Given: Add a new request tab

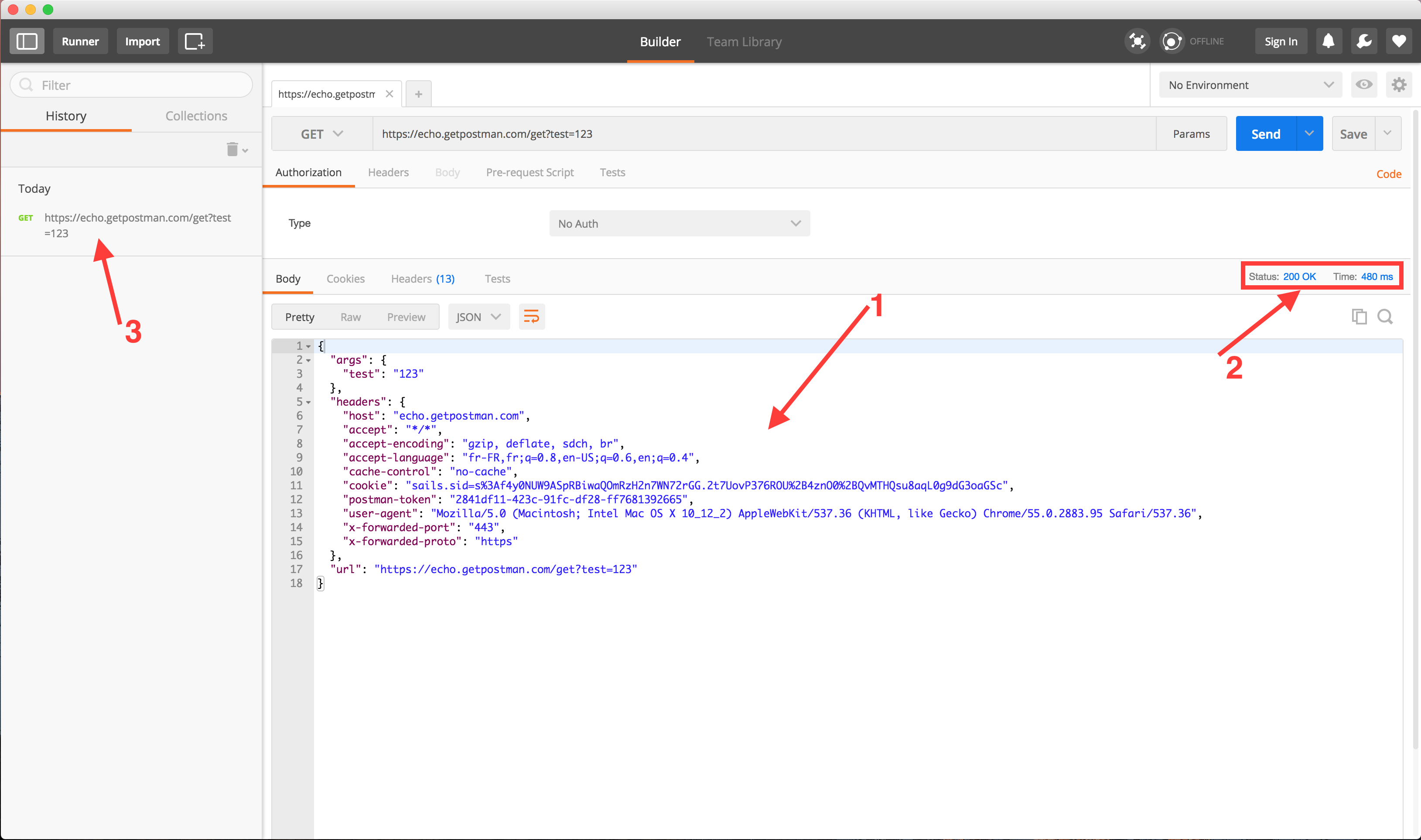Looking at the screenshot, I should click(x=419, y=94).
